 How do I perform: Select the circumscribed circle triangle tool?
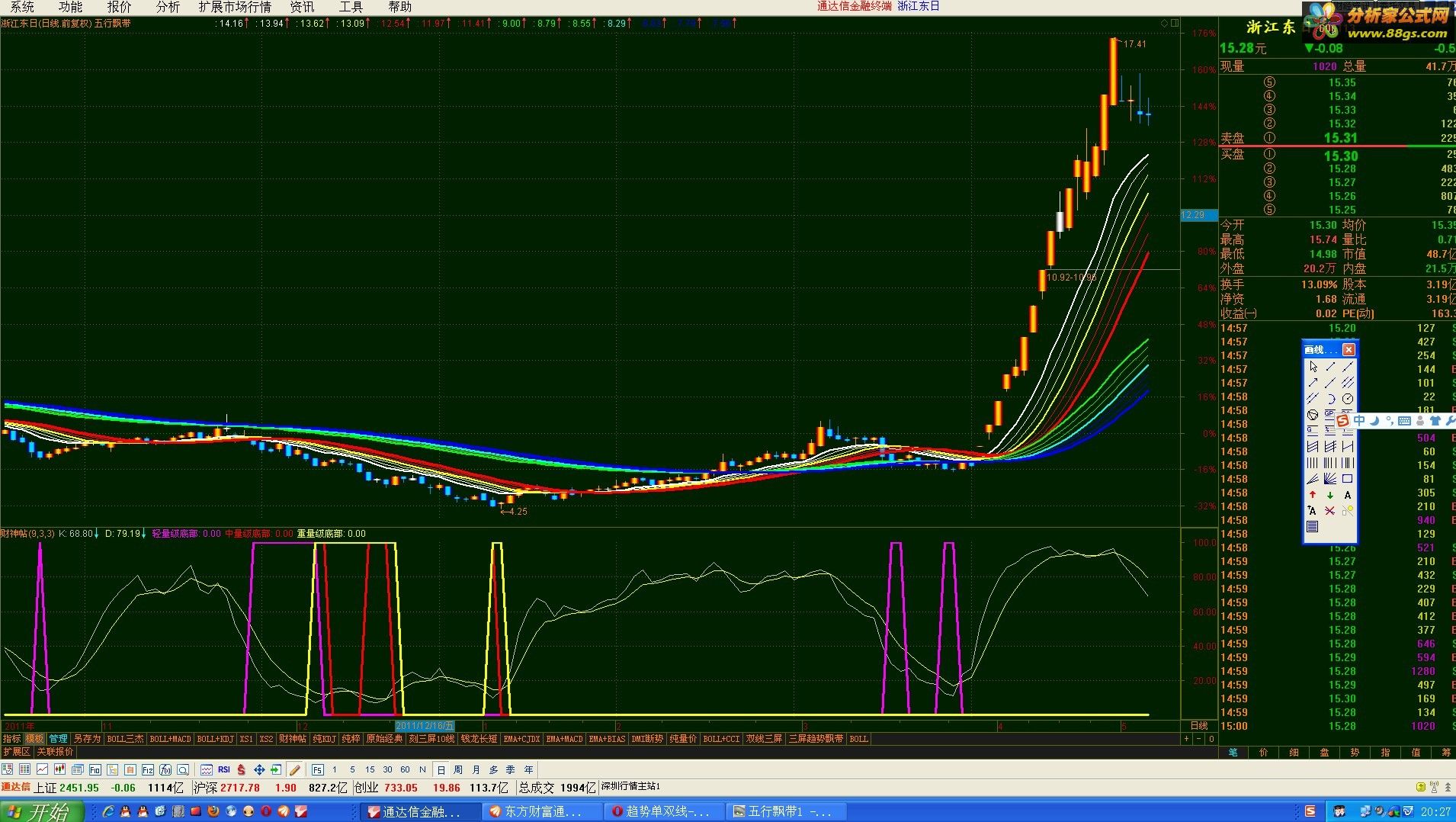(1313, 415)
